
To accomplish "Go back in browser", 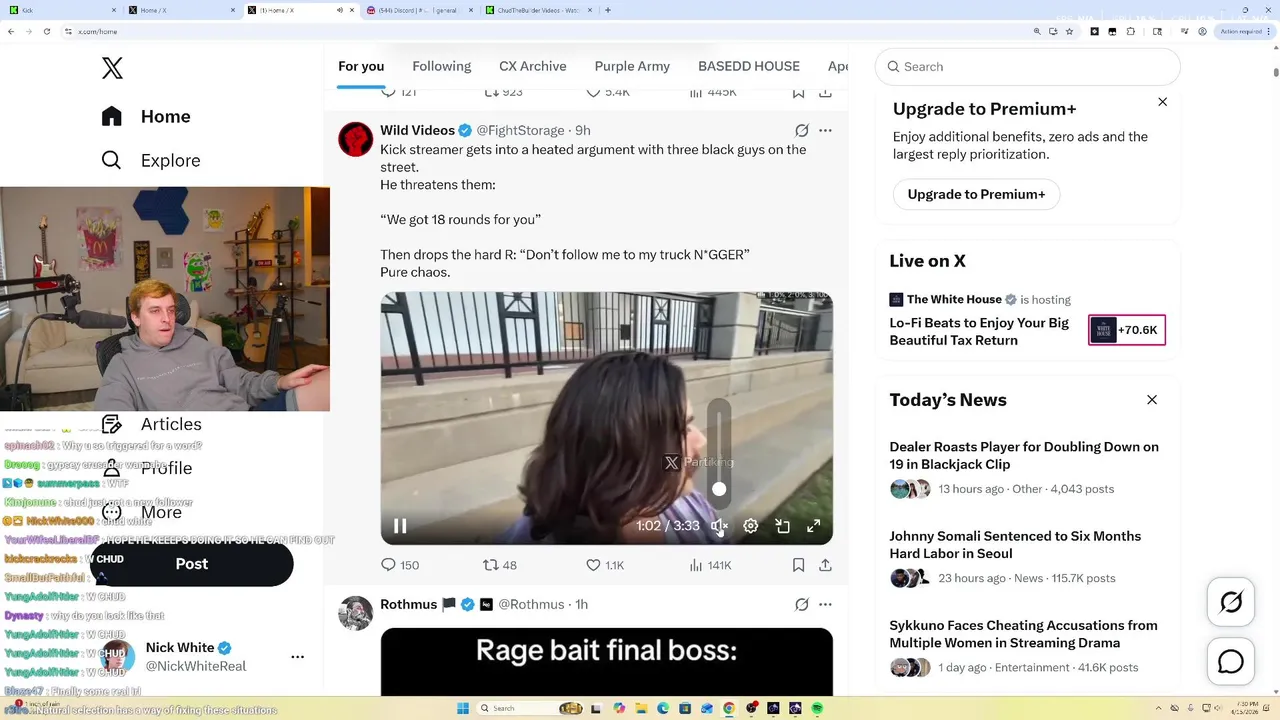I will 11,31.
